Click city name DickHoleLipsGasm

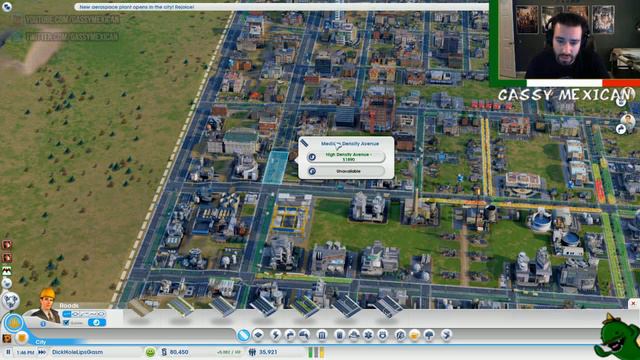pyautogui.click(x=78, y=352)
